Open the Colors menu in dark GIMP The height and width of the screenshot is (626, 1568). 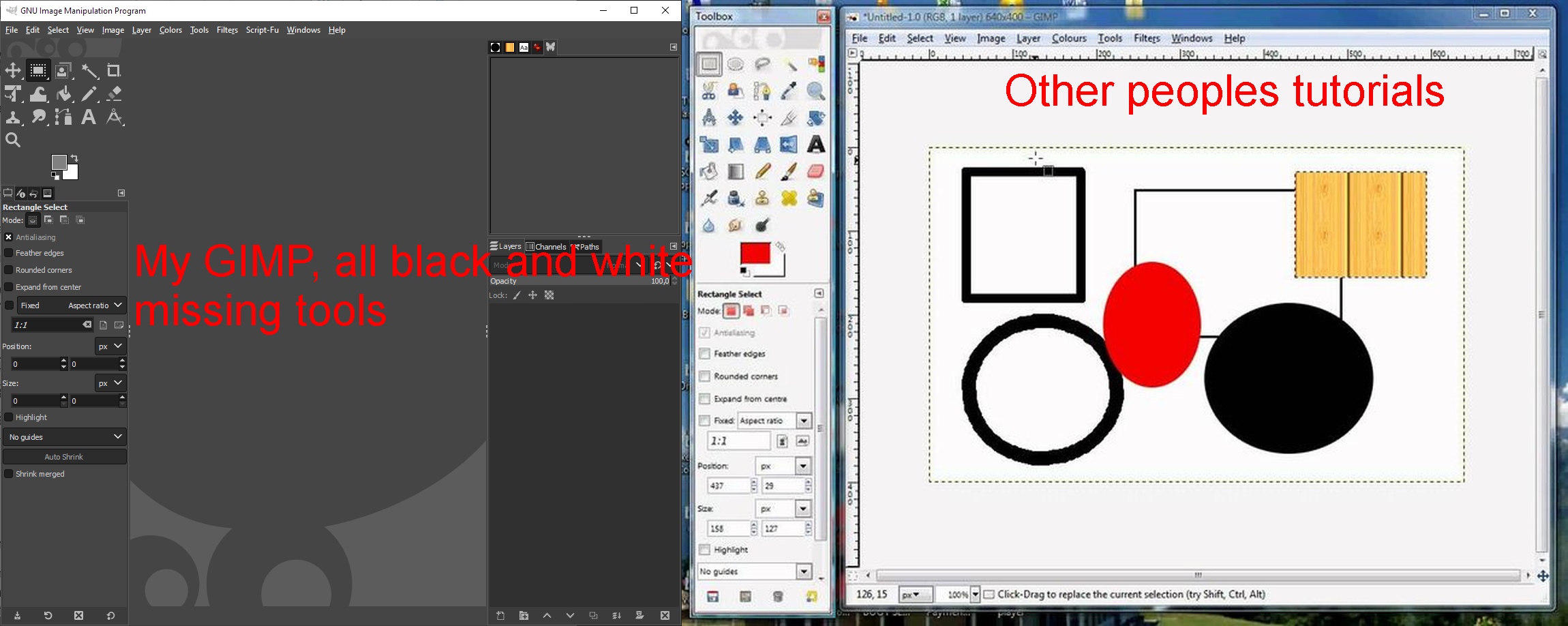(x=170, y=30)
